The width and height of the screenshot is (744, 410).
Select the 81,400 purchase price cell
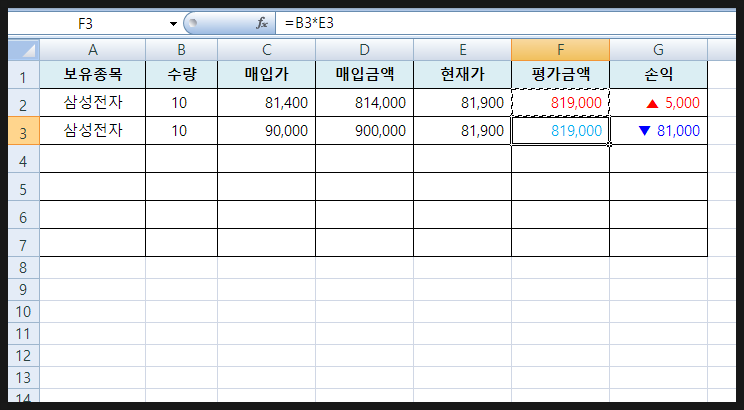267,103
